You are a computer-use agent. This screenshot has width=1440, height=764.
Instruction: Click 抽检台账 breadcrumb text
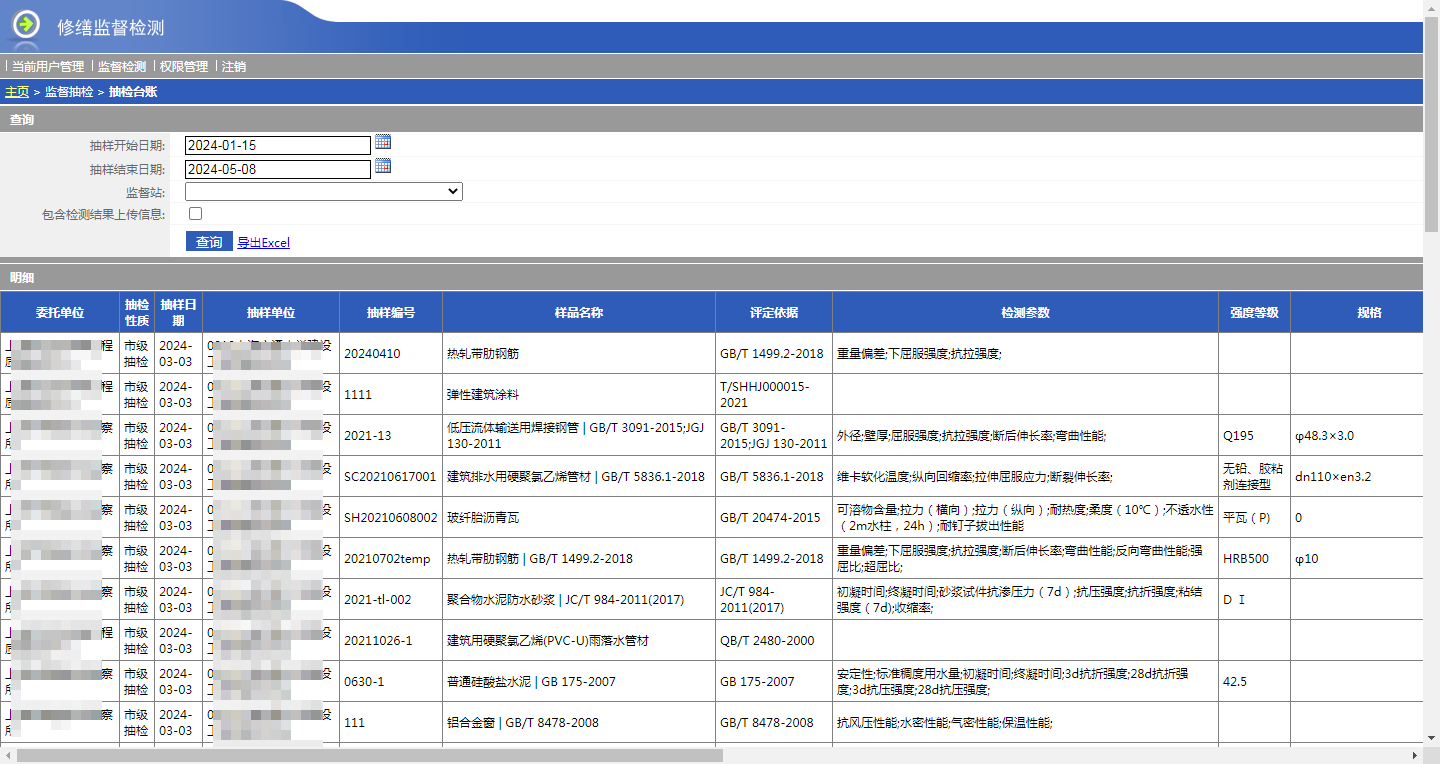pos(133,92)
